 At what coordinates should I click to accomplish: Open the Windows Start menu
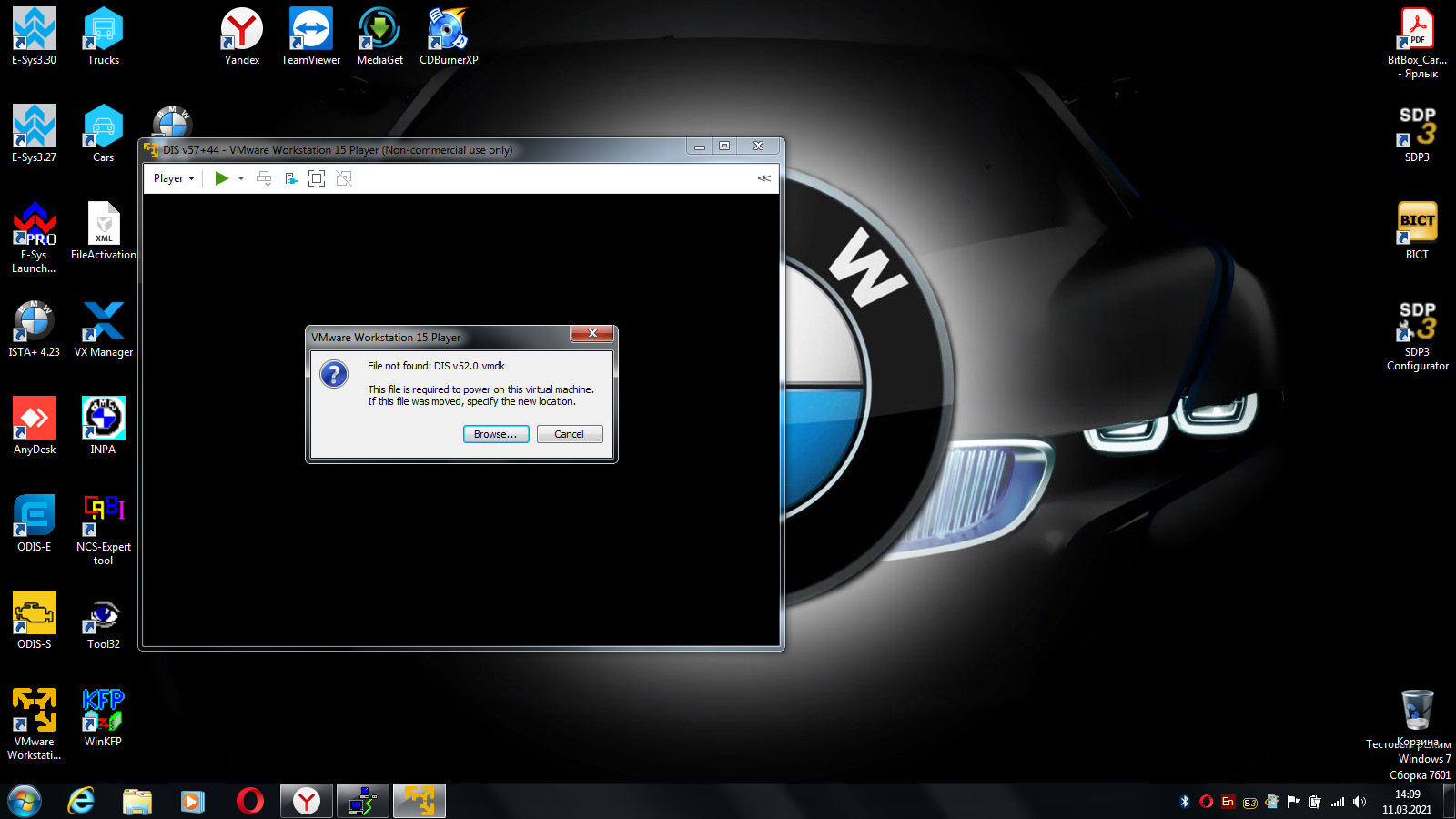[x=25, y=802]
